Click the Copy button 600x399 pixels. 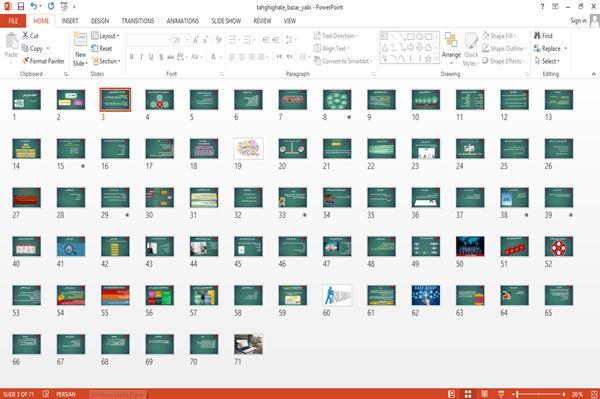[33, 48]
